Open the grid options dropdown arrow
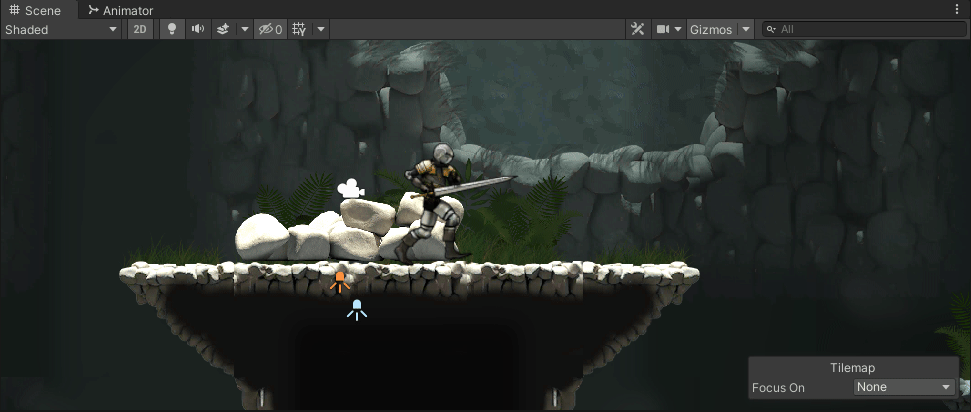 (321, 29)
